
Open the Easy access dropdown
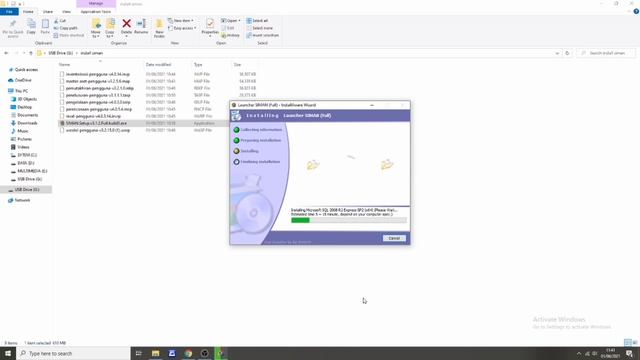[182, 28]
